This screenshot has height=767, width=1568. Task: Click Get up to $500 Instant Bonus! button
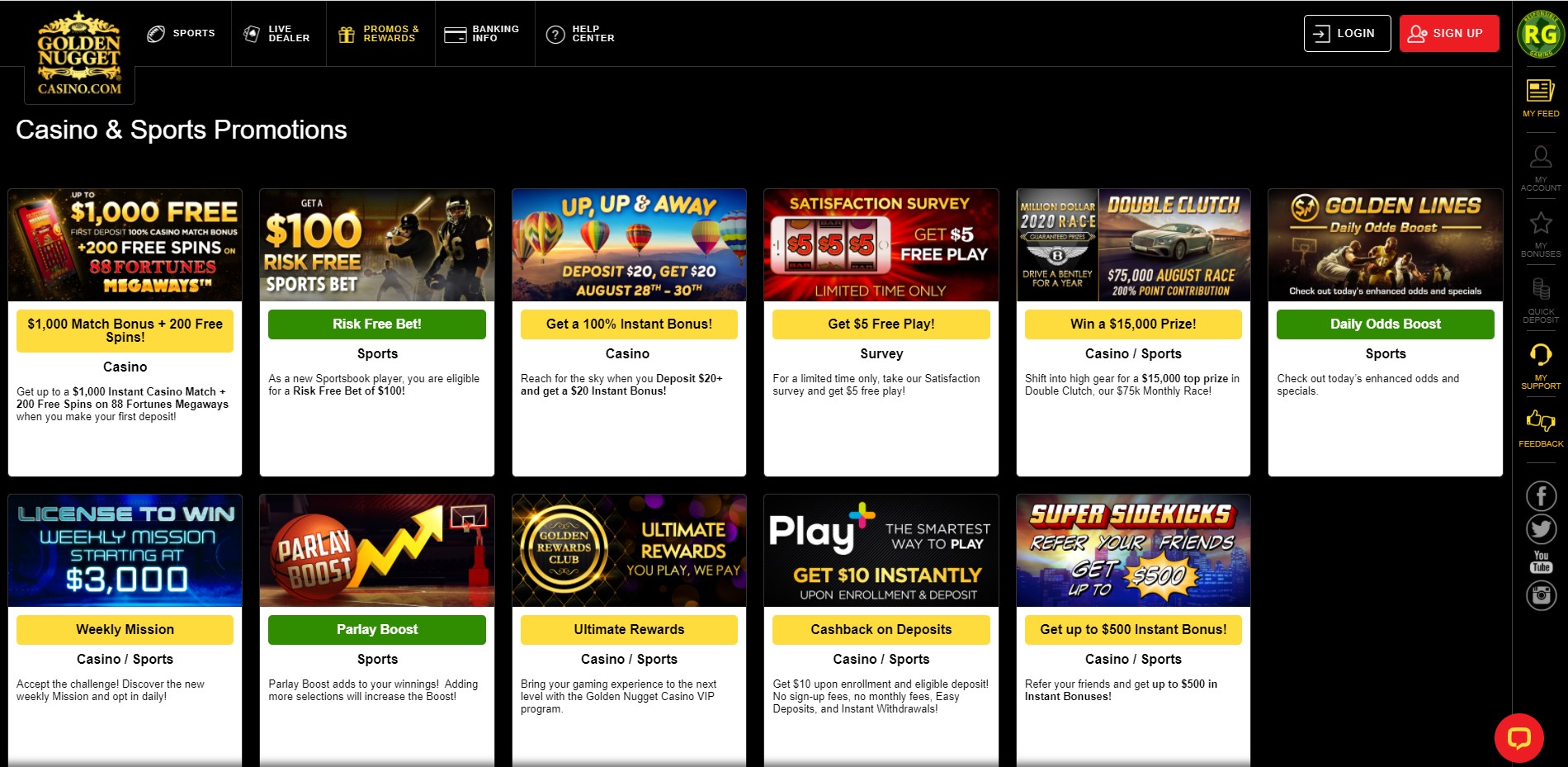point(1133,629)
